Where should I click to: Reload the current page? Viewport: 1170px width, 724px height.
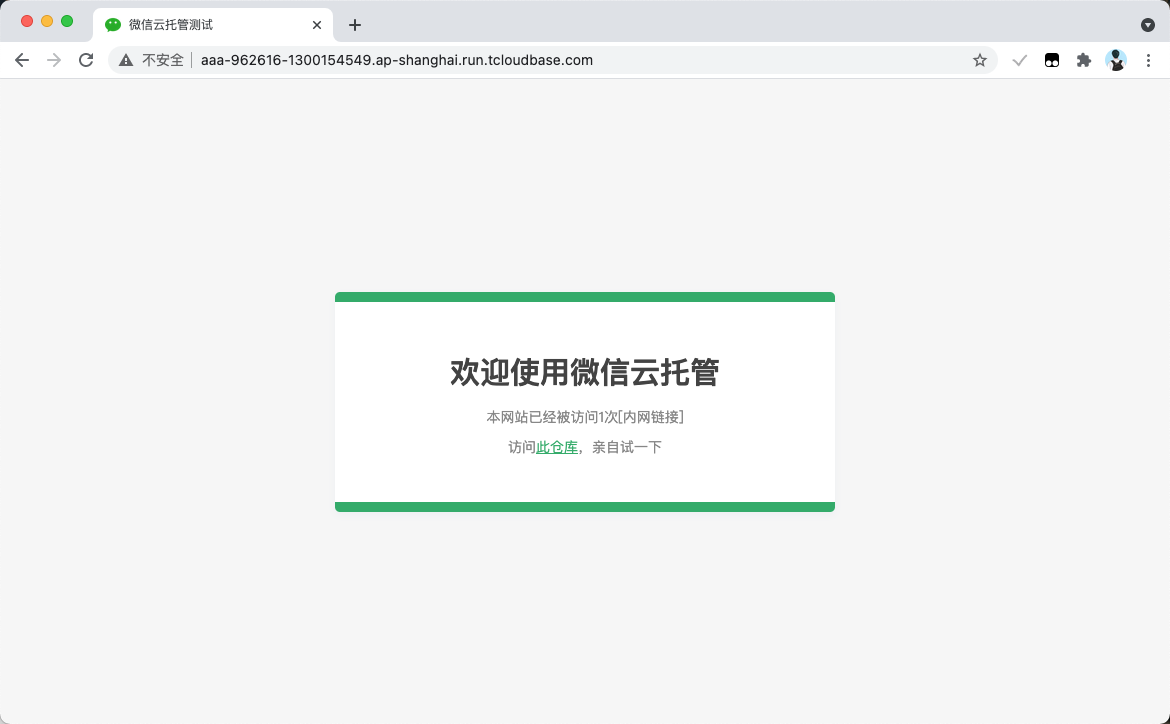coord(87,60)
